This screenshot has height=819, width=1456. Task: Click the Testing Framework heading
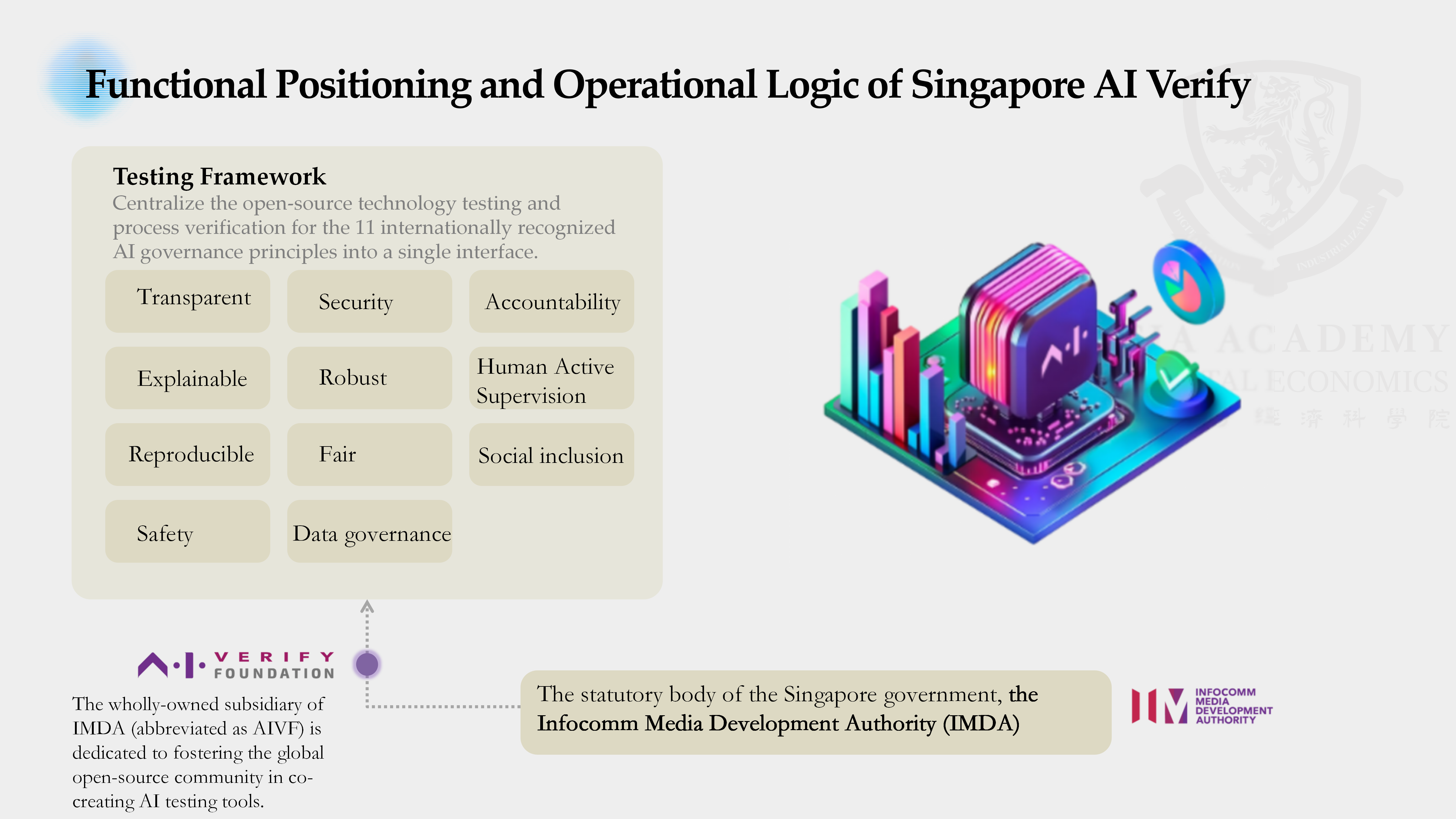click(x=219, y=176)
